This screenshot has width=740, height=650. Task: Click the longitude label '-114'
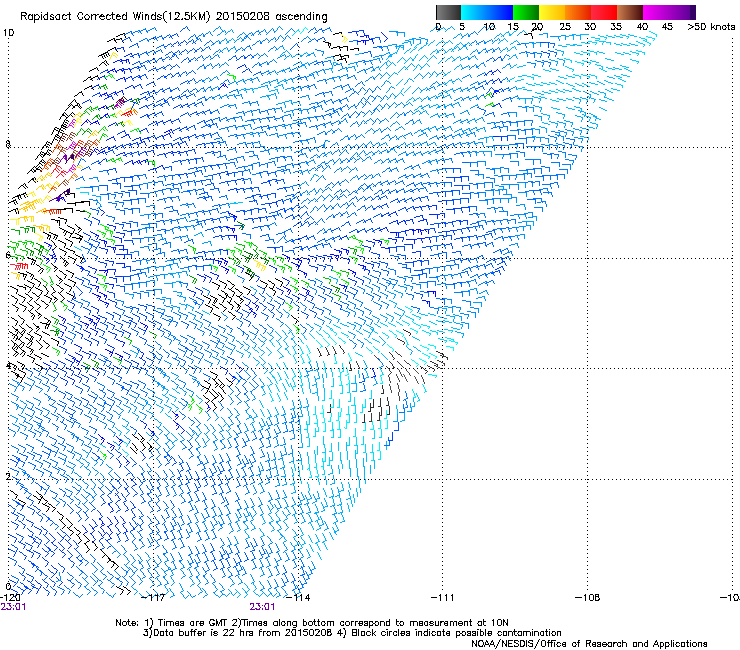(x=298, y=598)
